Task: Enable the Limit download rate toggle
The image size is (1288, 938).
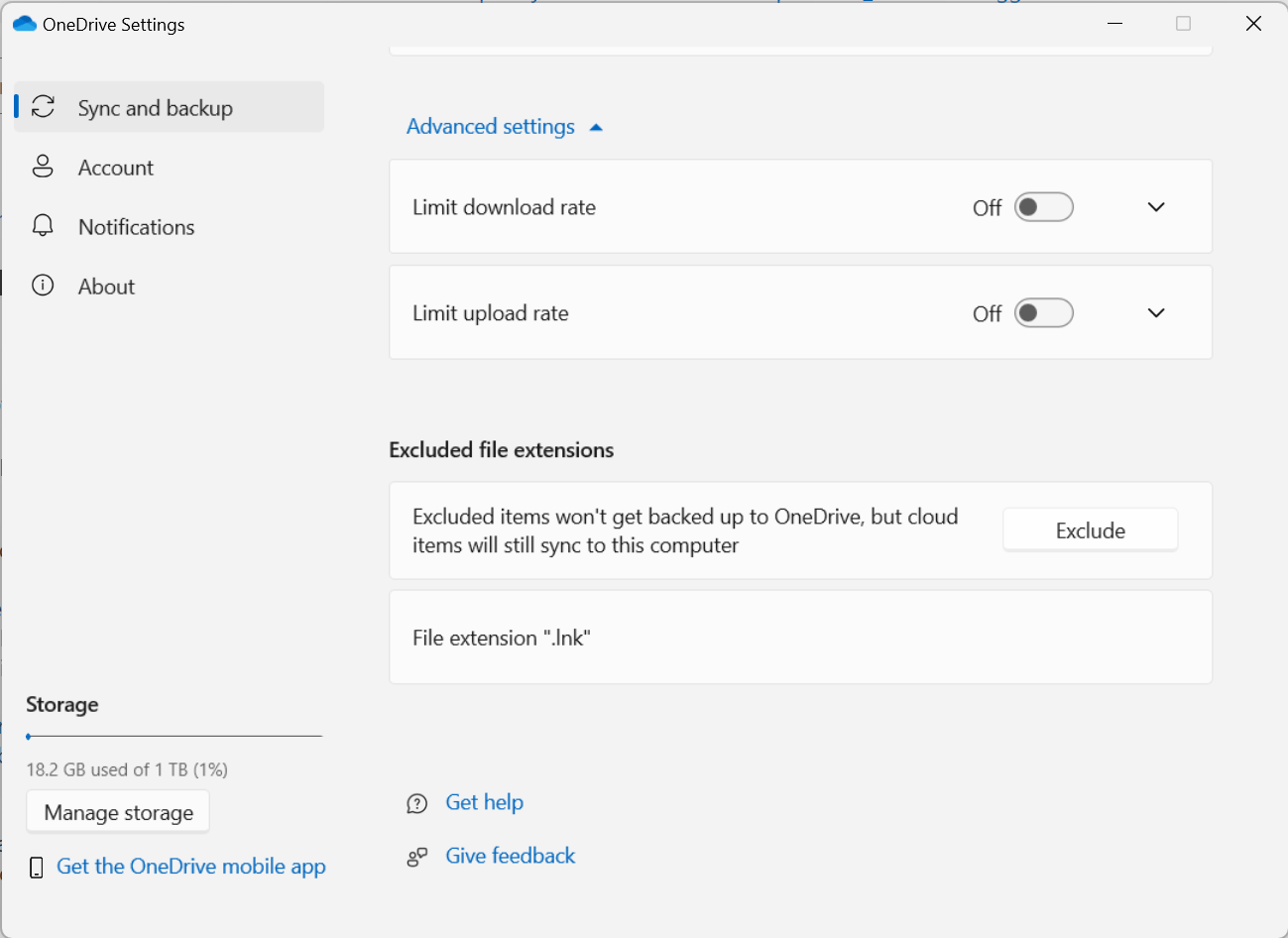Action: pos(1043,206)
